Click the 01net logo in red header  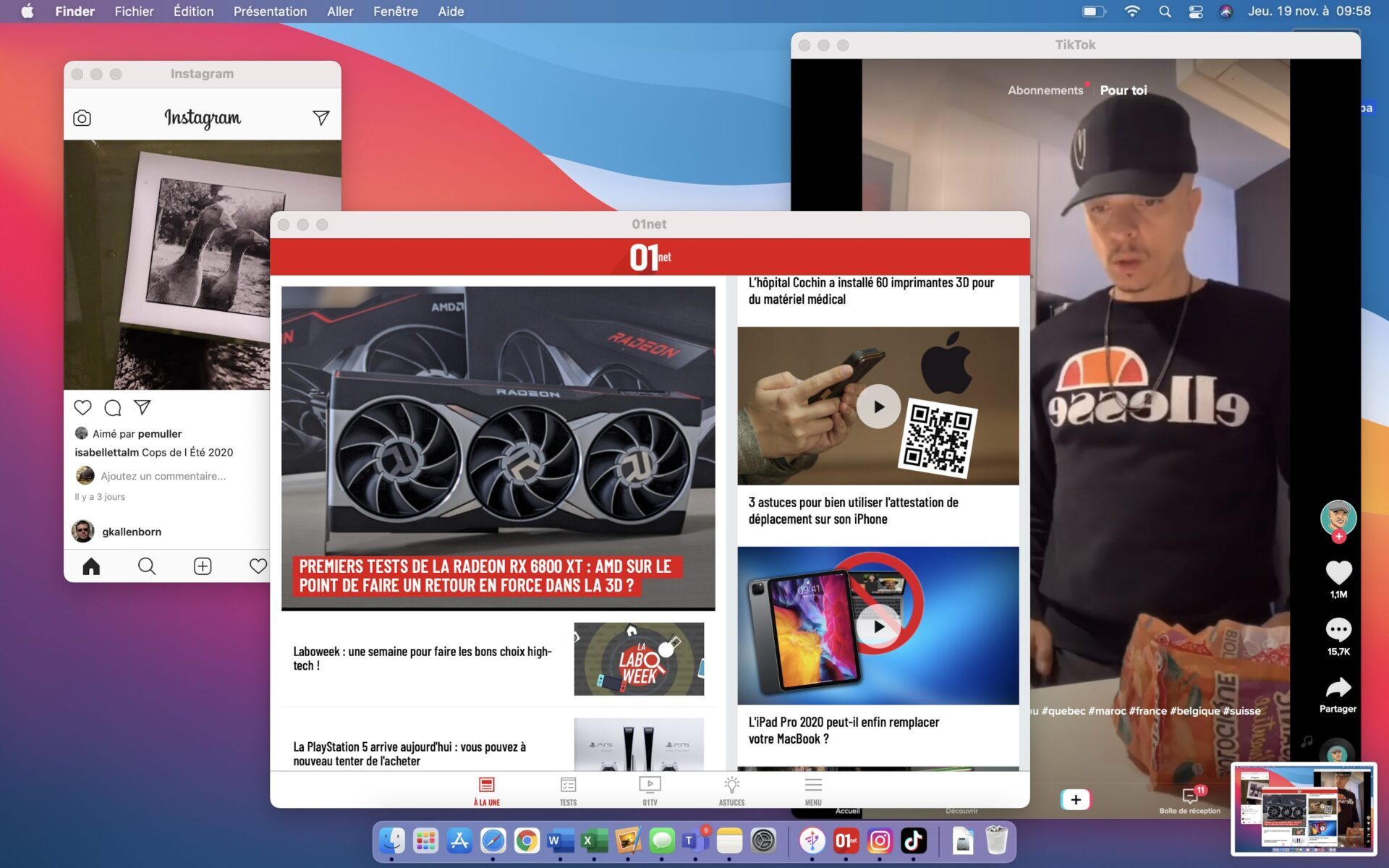[650, 257]
